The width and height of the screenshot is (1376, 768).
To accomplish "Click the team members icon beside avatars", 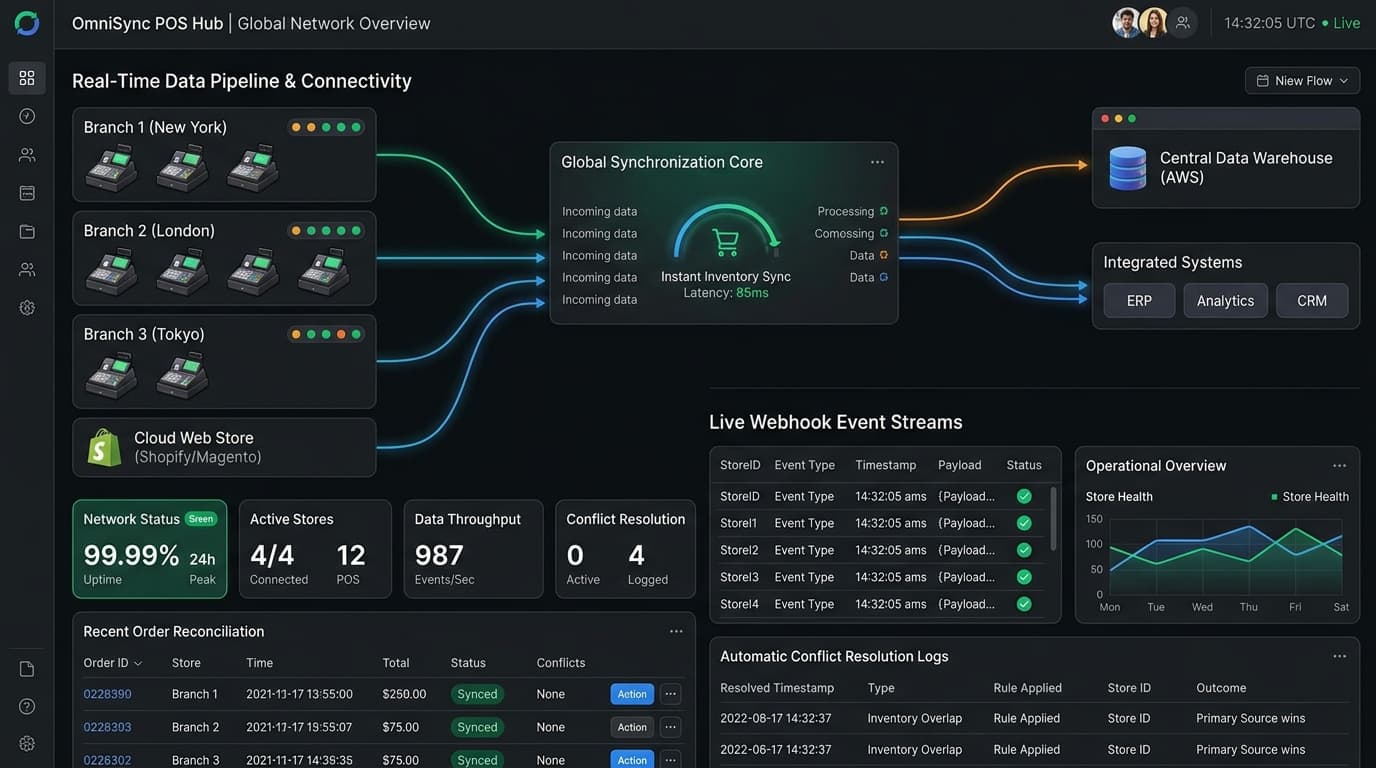I will (x=1183, y=23).
